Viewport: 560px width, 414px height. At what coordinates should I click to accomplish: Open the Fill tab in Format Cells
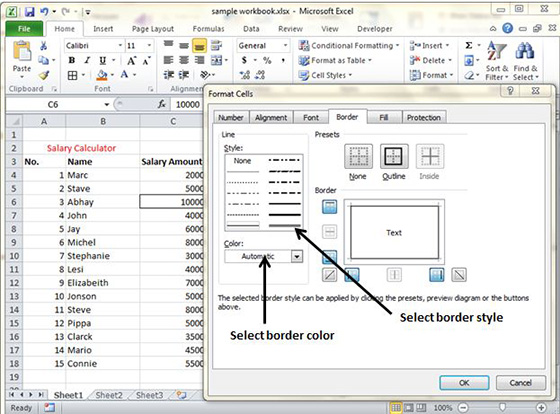pyautogui.click(x=384, y=118)
